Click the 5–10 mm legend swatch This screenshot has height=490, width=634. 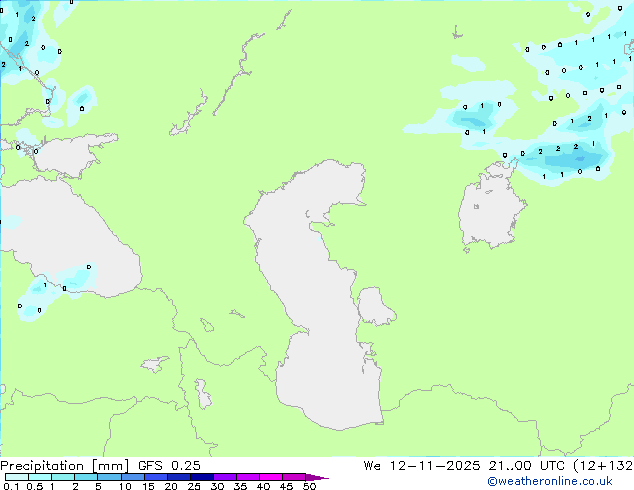pyautogui.click(x=109, y=477)
